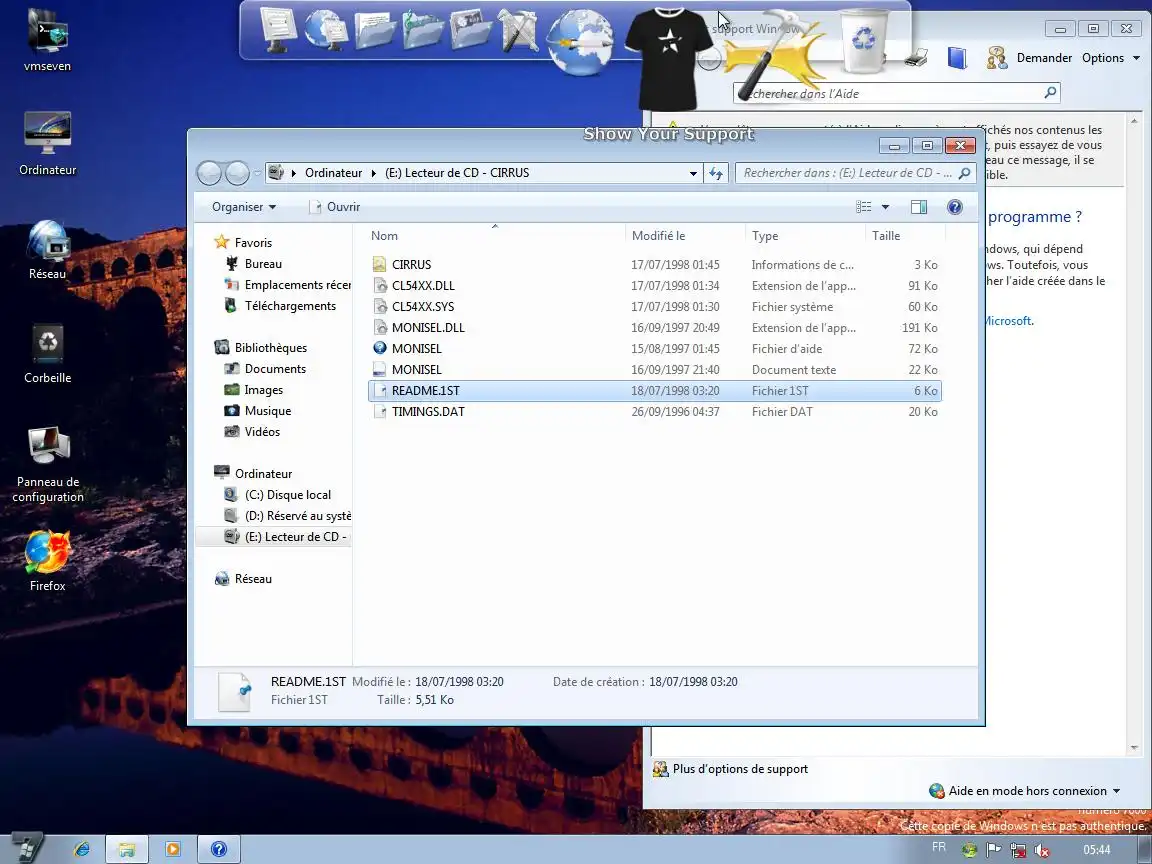This screenshot has width=1152, height=864.
Task: Select the MONISEL text document
Action: tap(654, 370)
